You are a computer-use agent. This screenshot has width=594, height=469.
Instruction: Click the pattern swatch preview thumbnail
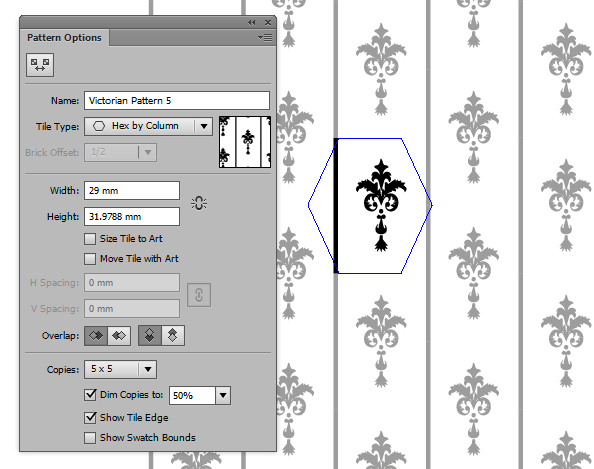245,142
